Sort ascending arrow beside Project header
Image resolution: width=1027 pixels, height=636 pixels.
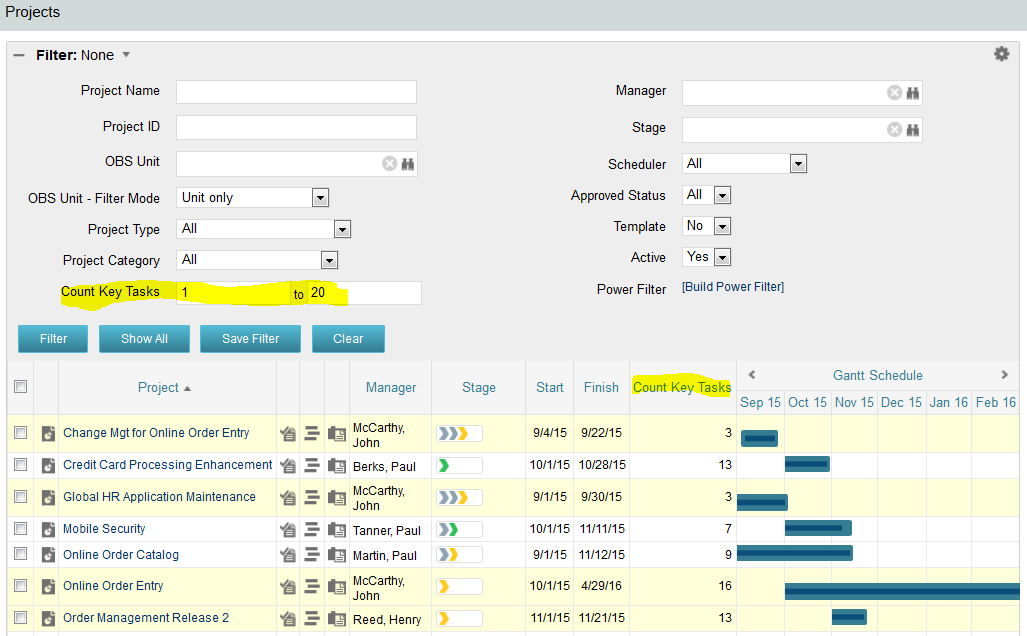pyautogui.click(x=187, y=388)
